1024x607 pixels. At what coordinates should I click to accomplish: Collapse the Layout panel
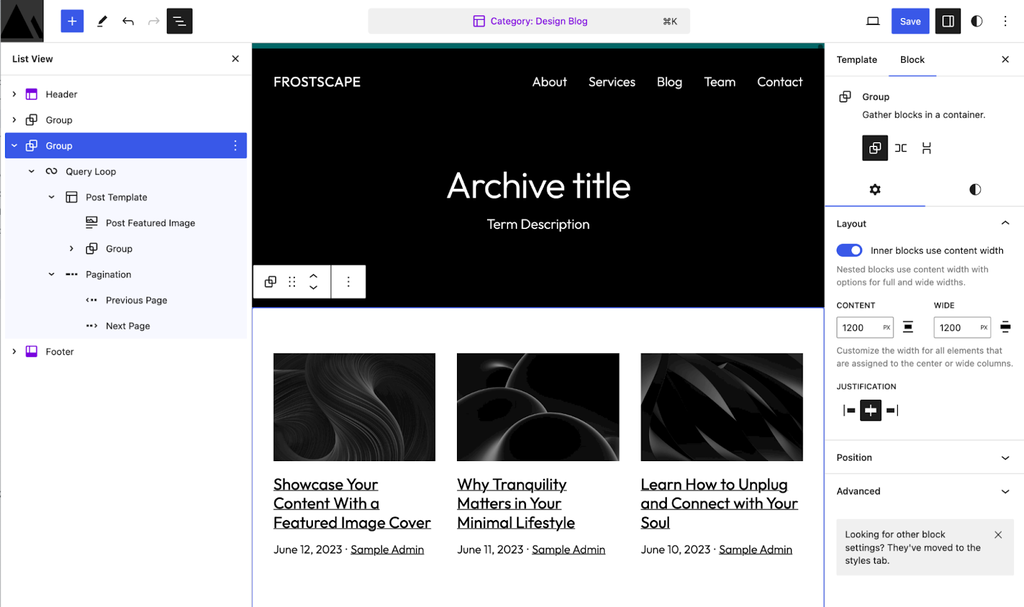(x=1005, y=223)
